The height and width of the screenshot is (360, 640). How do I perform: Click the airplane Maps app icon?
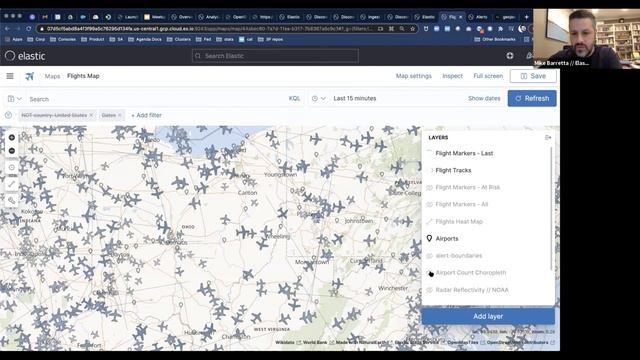[30, 76]
